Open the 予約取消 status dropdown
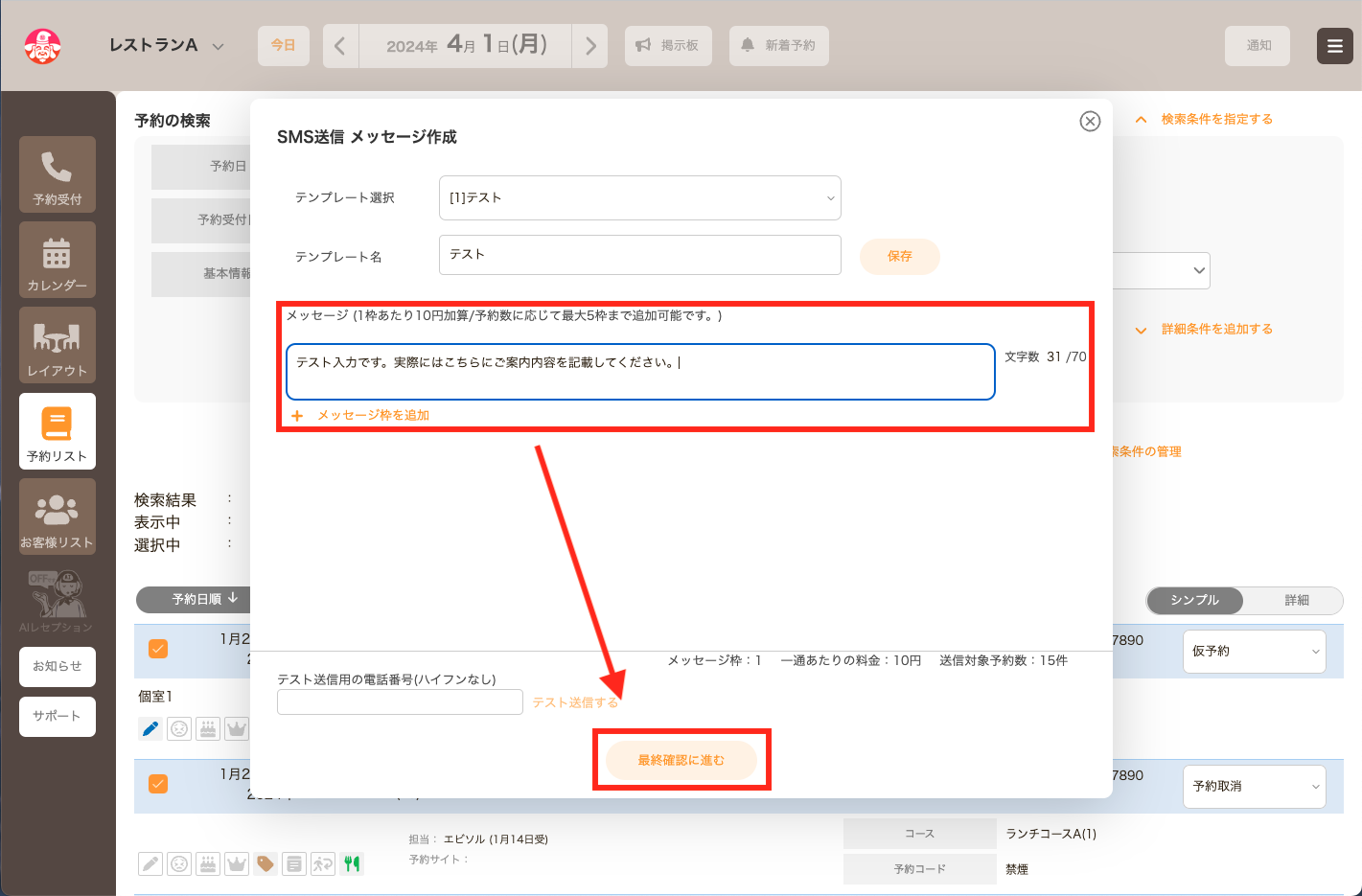The image size is (1362, 896). [x=1254, y=786]
